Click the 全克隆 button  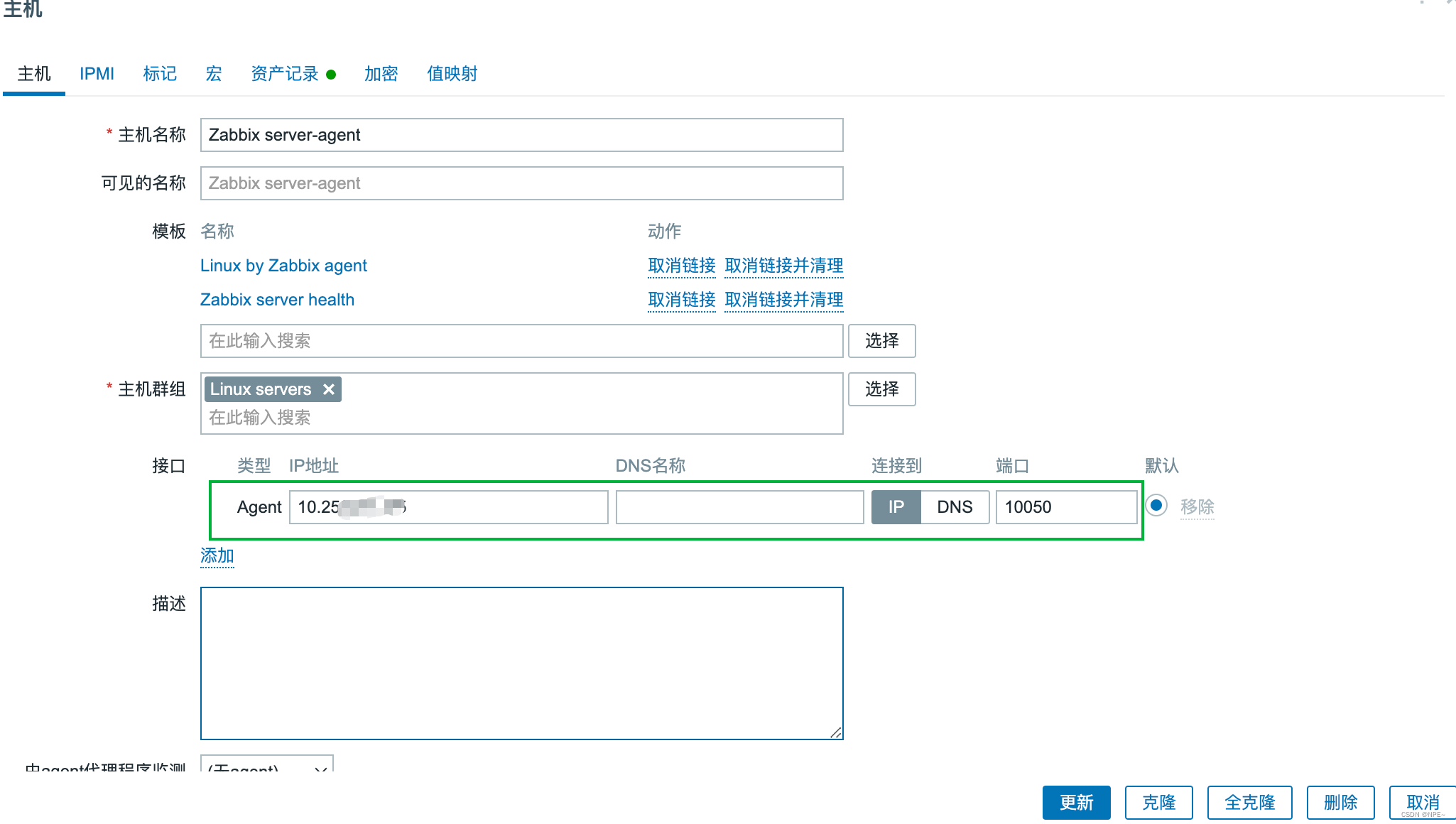tap(1249, 803)
